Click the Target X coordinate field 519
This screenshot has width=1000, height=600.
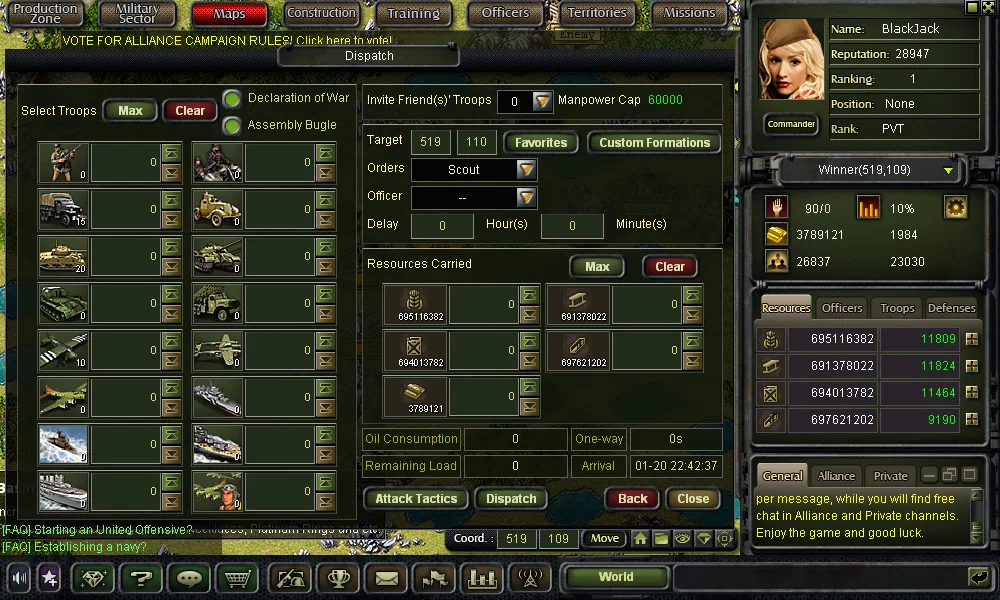(x=430, y=142)
